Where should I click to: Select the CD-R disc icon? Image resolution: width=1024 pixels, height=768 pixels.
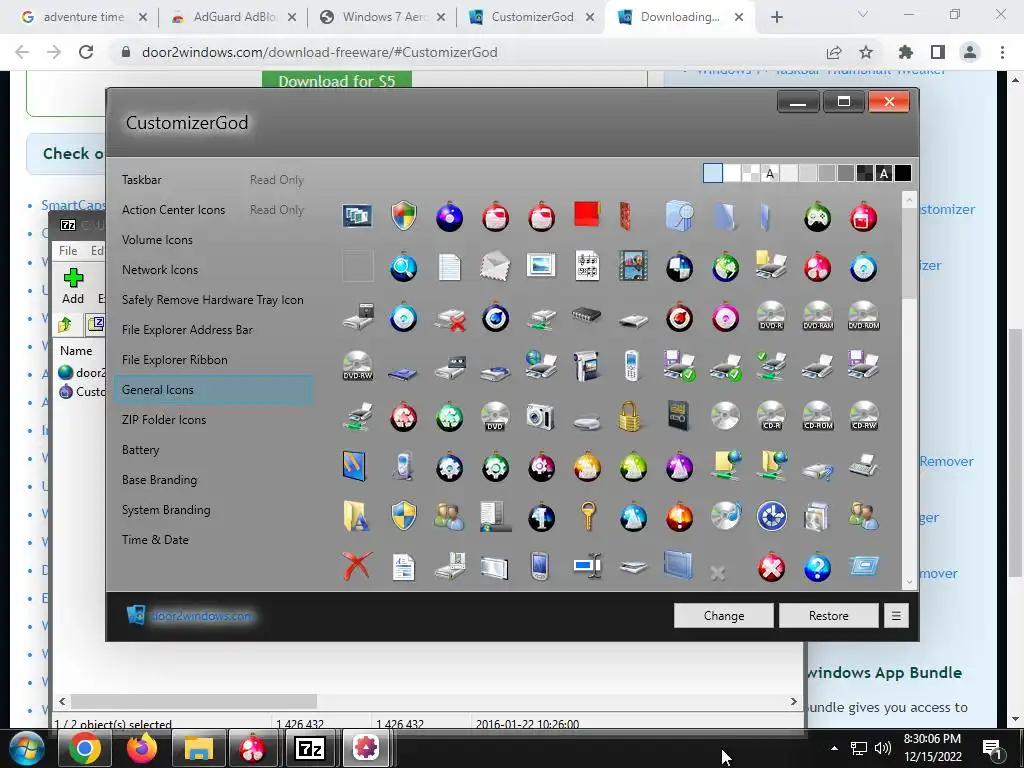[771, 417]
